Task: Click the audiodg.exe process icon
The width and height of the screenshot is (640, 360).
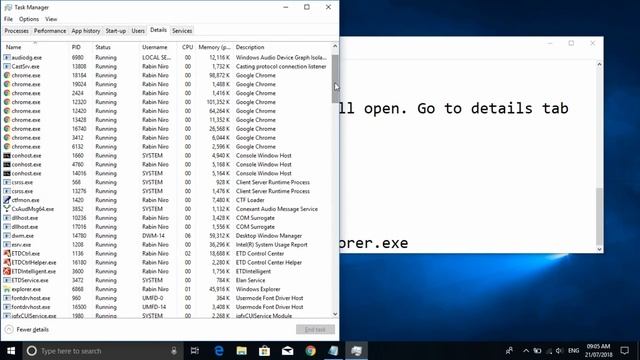Action: point(7,58)
